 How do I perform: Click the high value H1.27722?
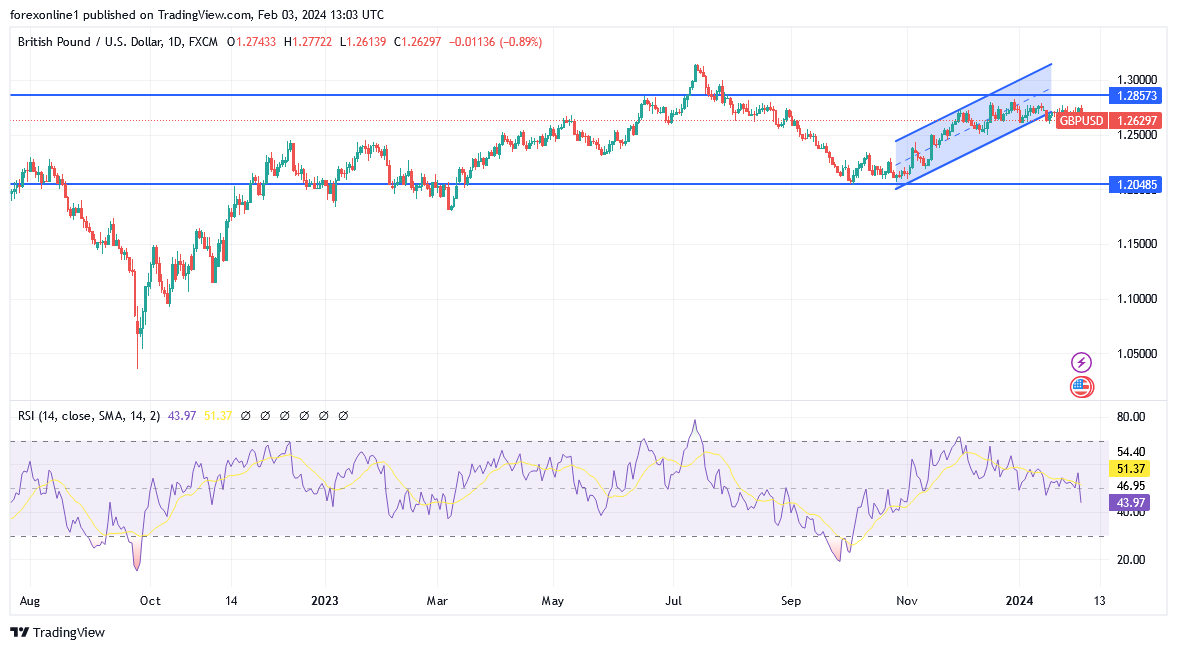click(308, 42)
